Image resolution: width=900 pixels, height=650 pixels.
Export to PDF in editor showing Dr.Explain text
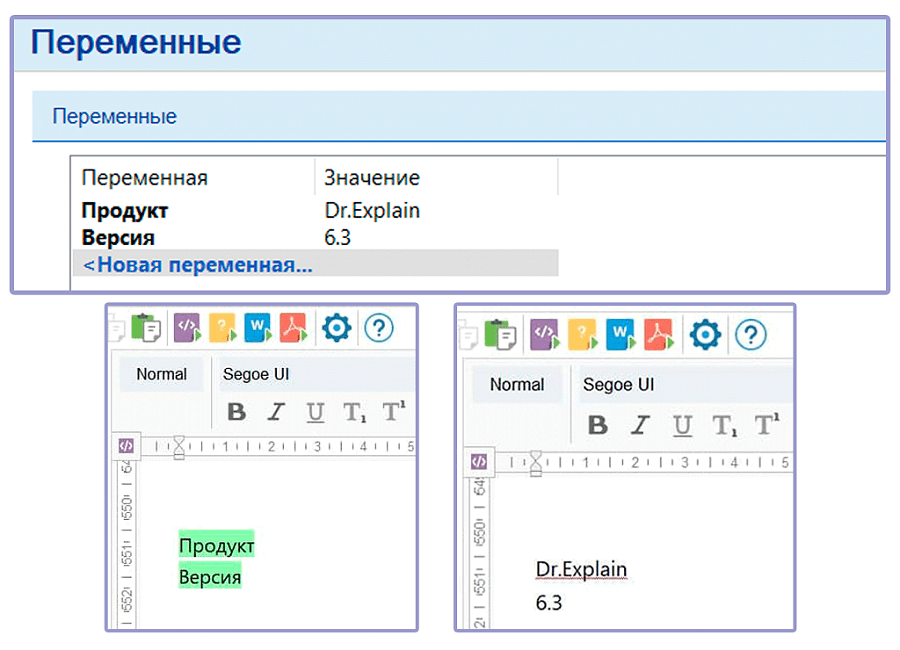pos(659,335)
